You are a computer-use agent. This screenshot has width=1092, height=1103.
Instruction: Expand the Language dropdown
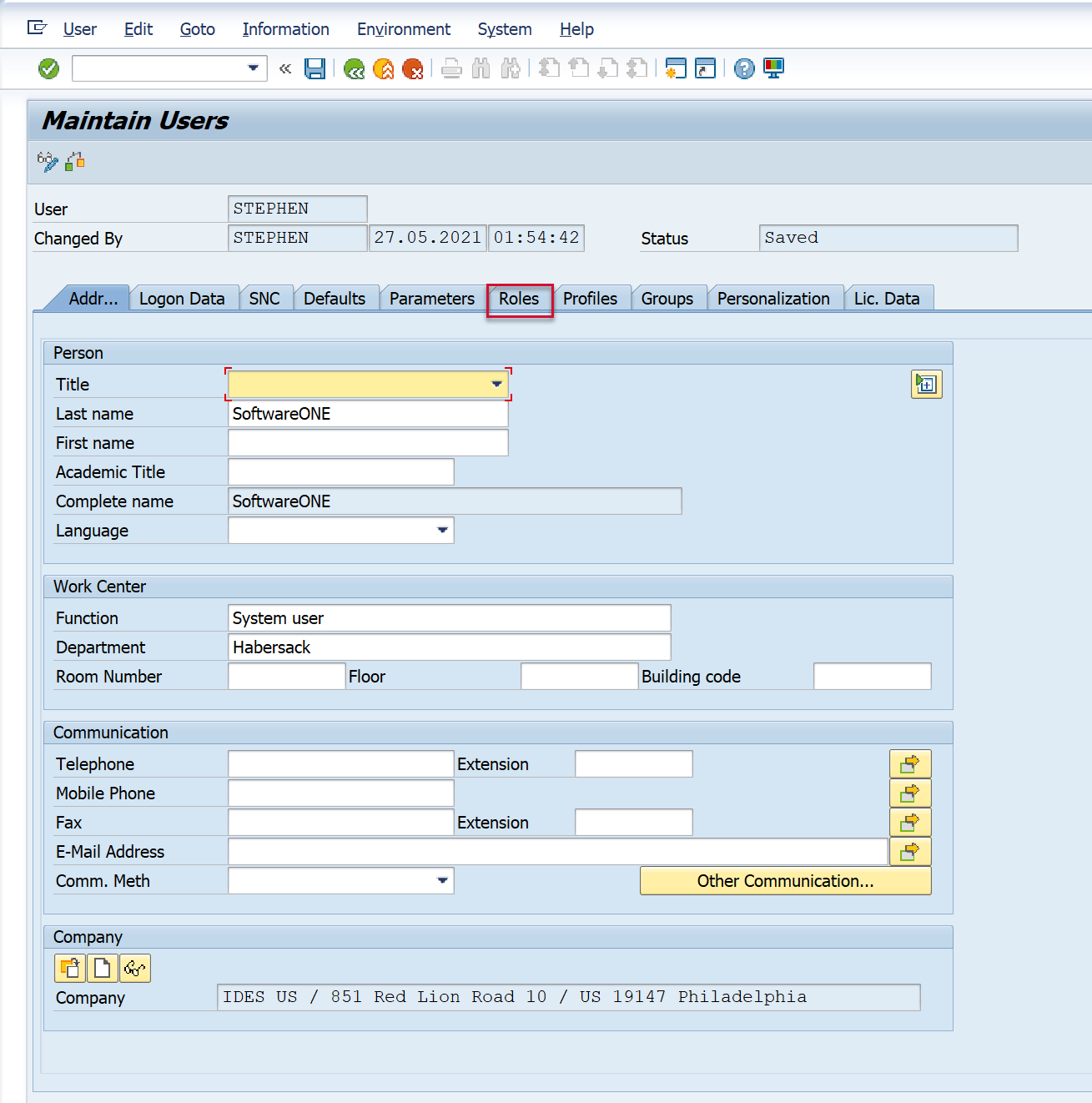pos(442,531)
